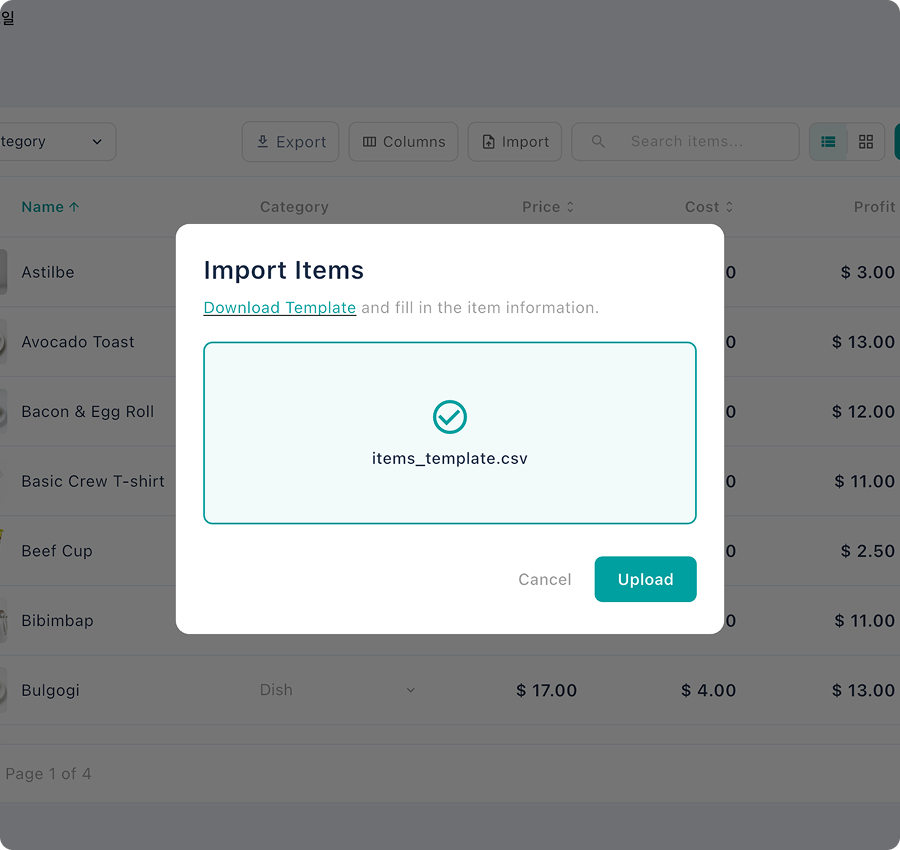This screenshot has width=900, height=850.
Task: Click Astilbe's $ 3.00 profit value
Action: coord(868,272)
